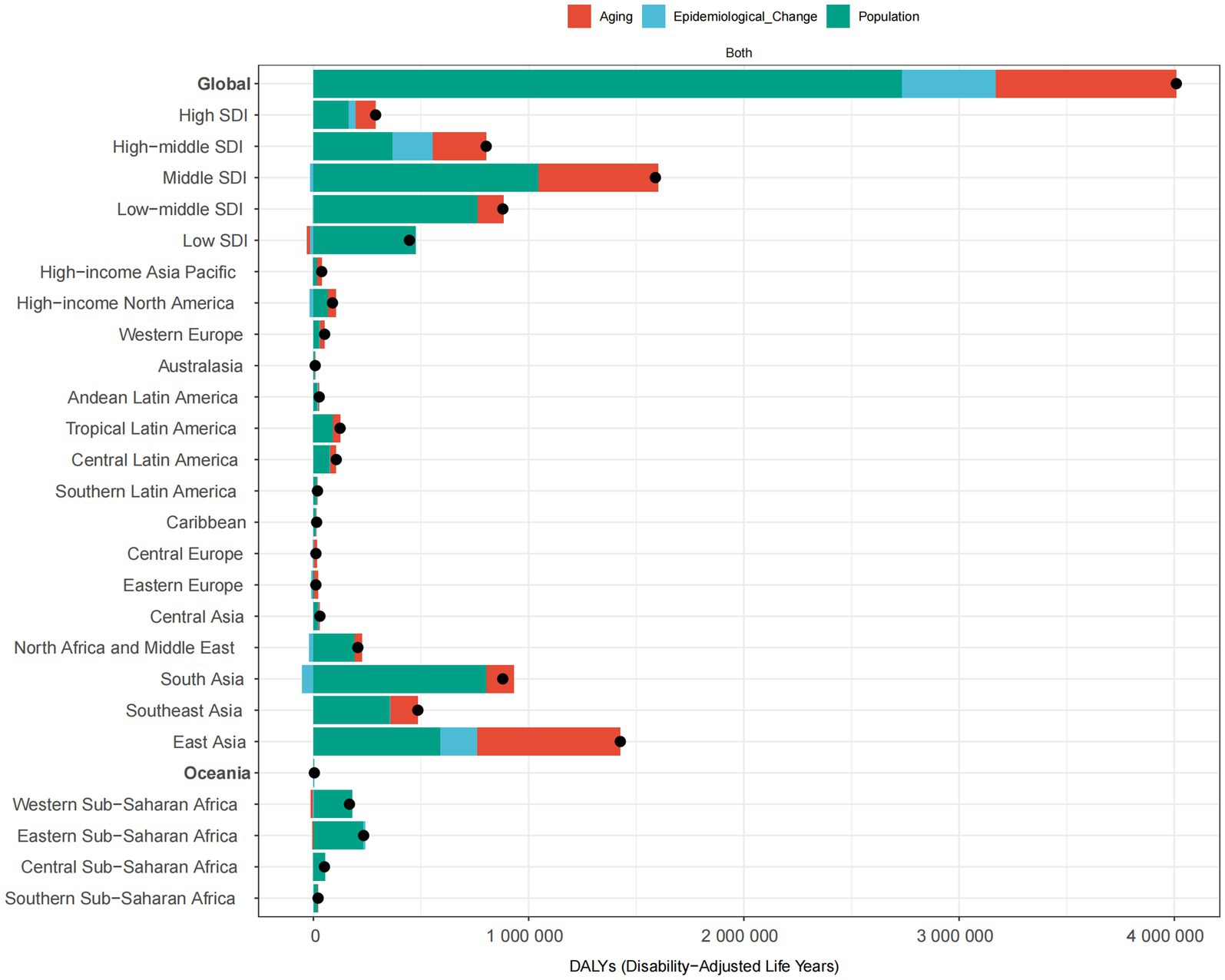Image resolution: width=1225 pixels, height=980 pixels.
Task: Click the 'Australasia' row label
Action: tap(200, 366)
